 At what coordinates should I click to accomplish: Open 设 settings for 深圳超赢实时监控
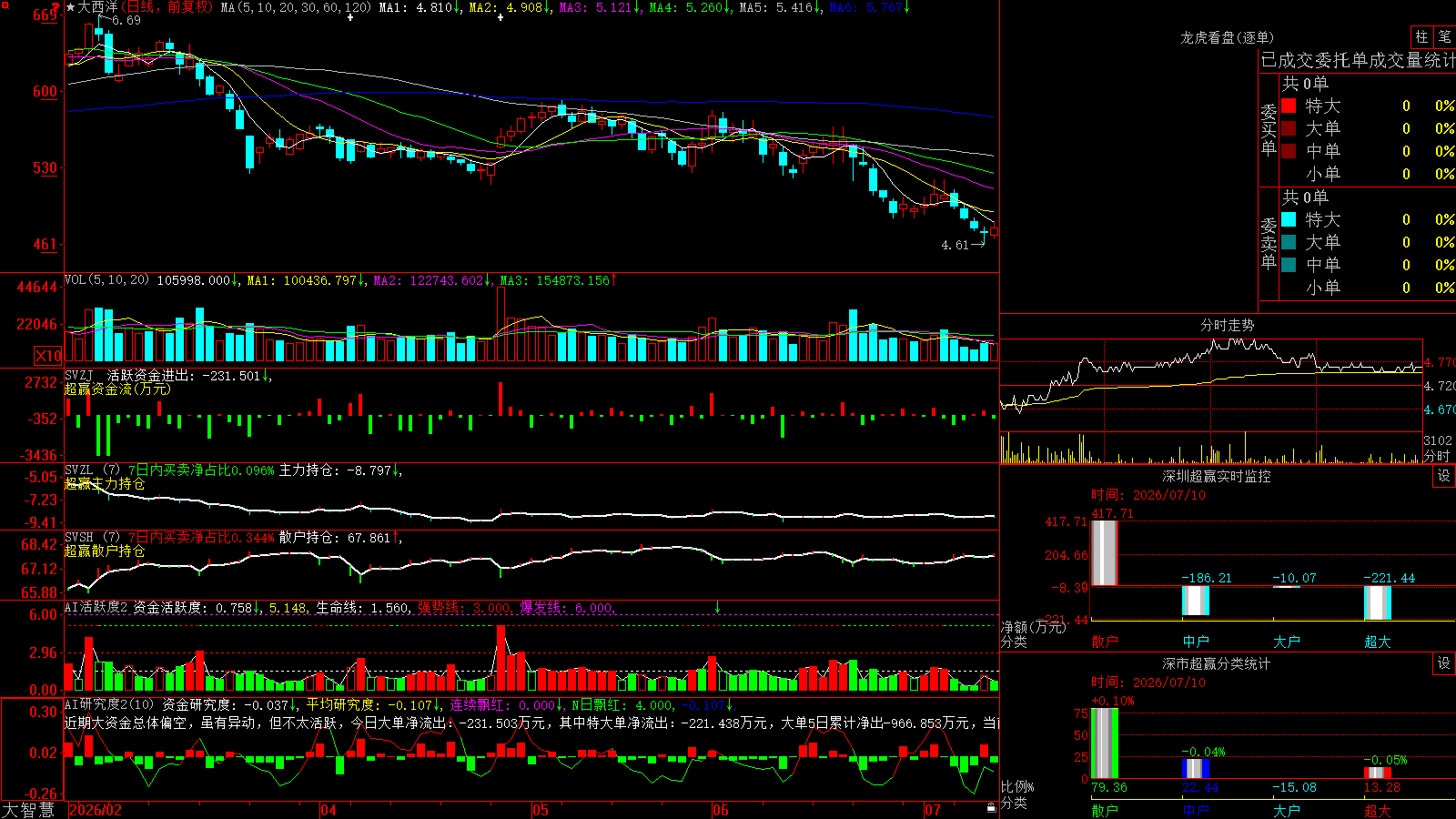click(x=1444, y=476)
